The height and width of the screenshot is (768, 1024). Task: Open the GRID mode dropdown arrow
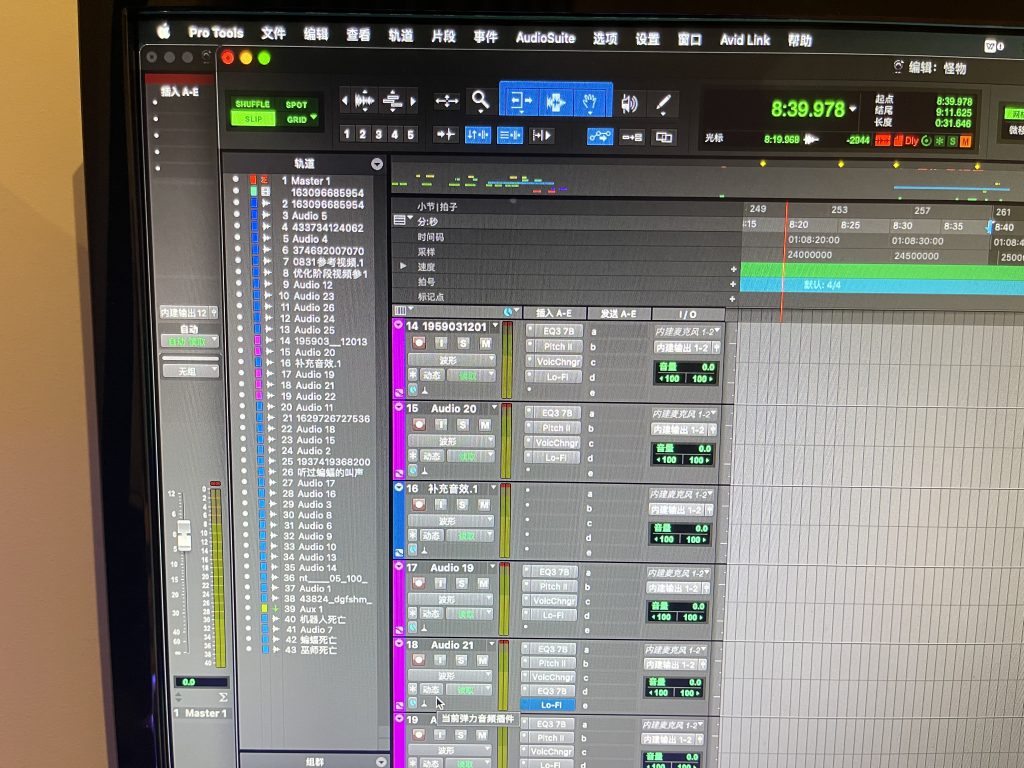tap(314, 118)
